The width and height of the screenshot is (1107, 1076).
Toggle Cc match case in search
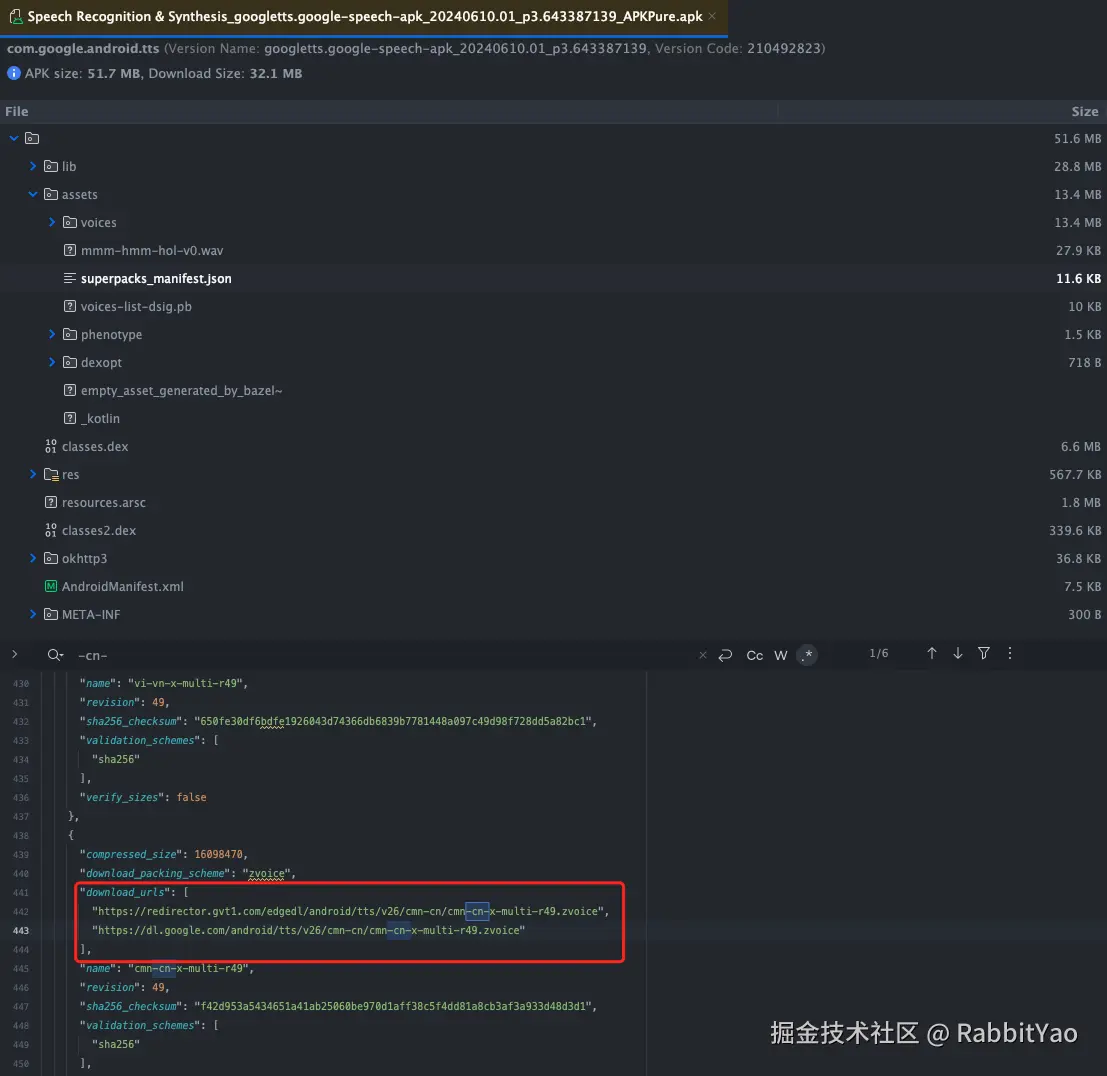point(754,654)
